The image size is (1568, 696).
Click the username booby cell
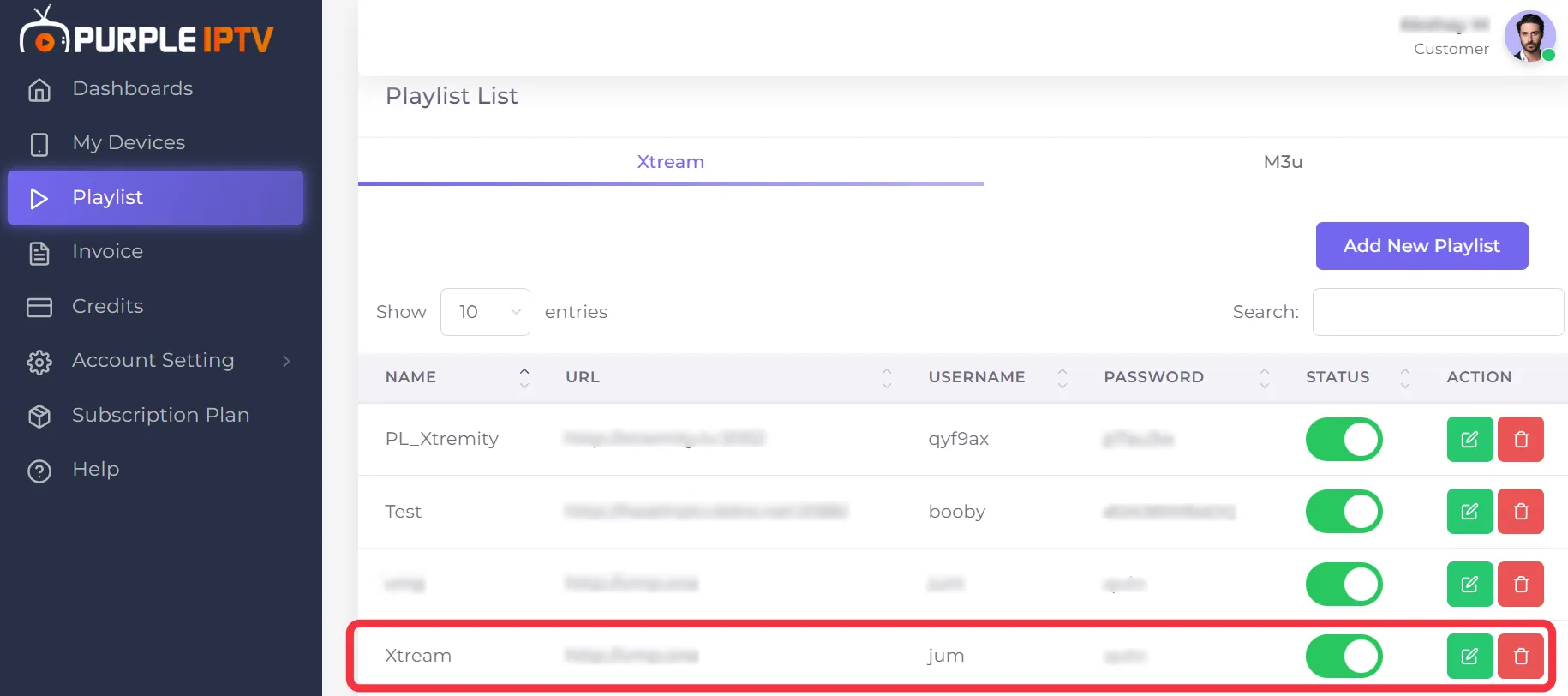click(x=957, y=512)
